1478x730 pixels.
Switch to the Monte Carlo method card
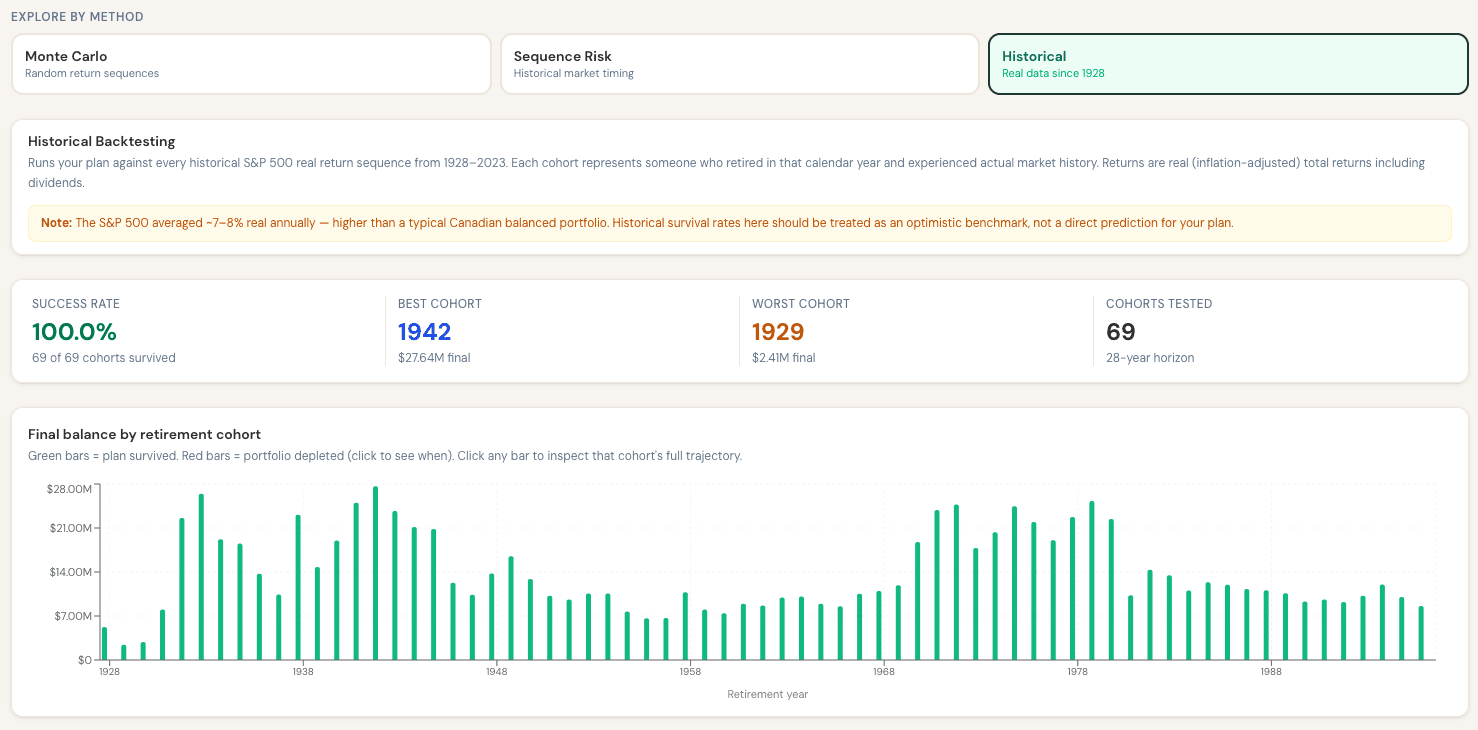[251, 64]
